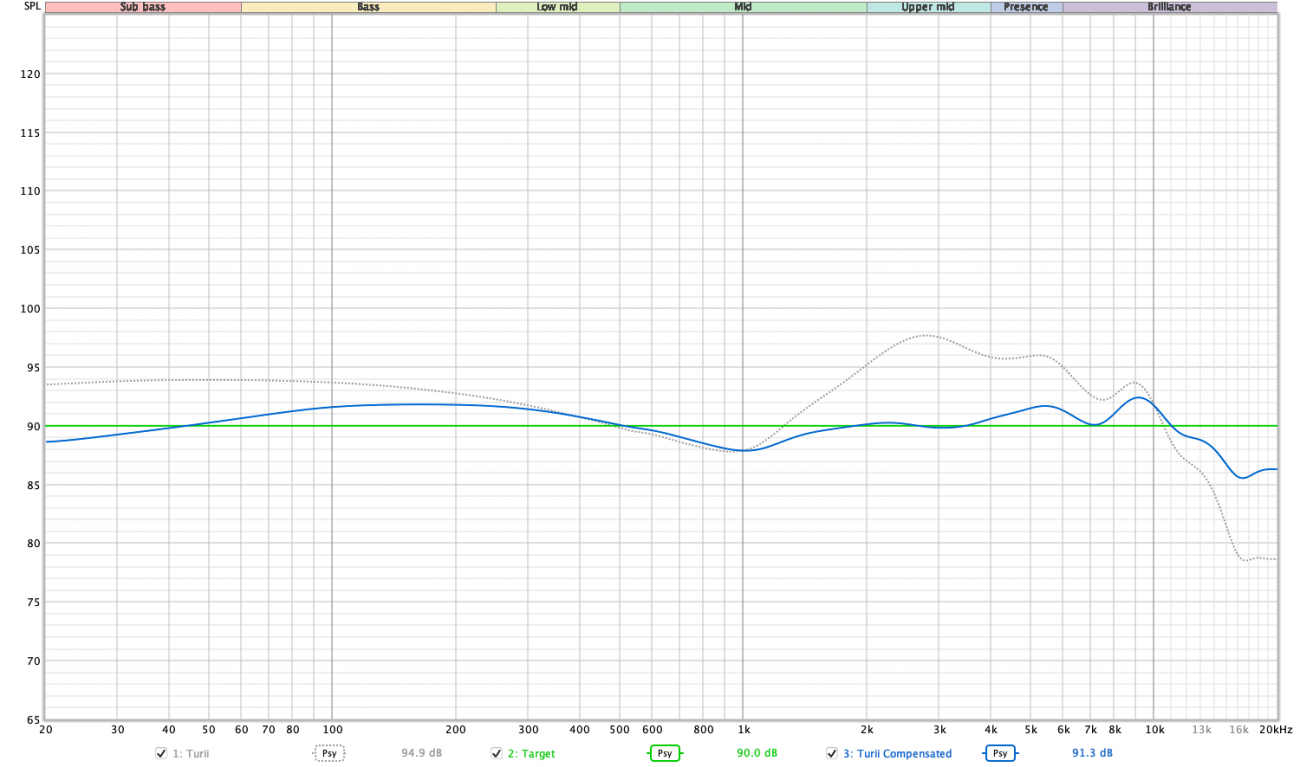Click the 120 SPL axis value
1300x767 pixels.
[30, 74]
